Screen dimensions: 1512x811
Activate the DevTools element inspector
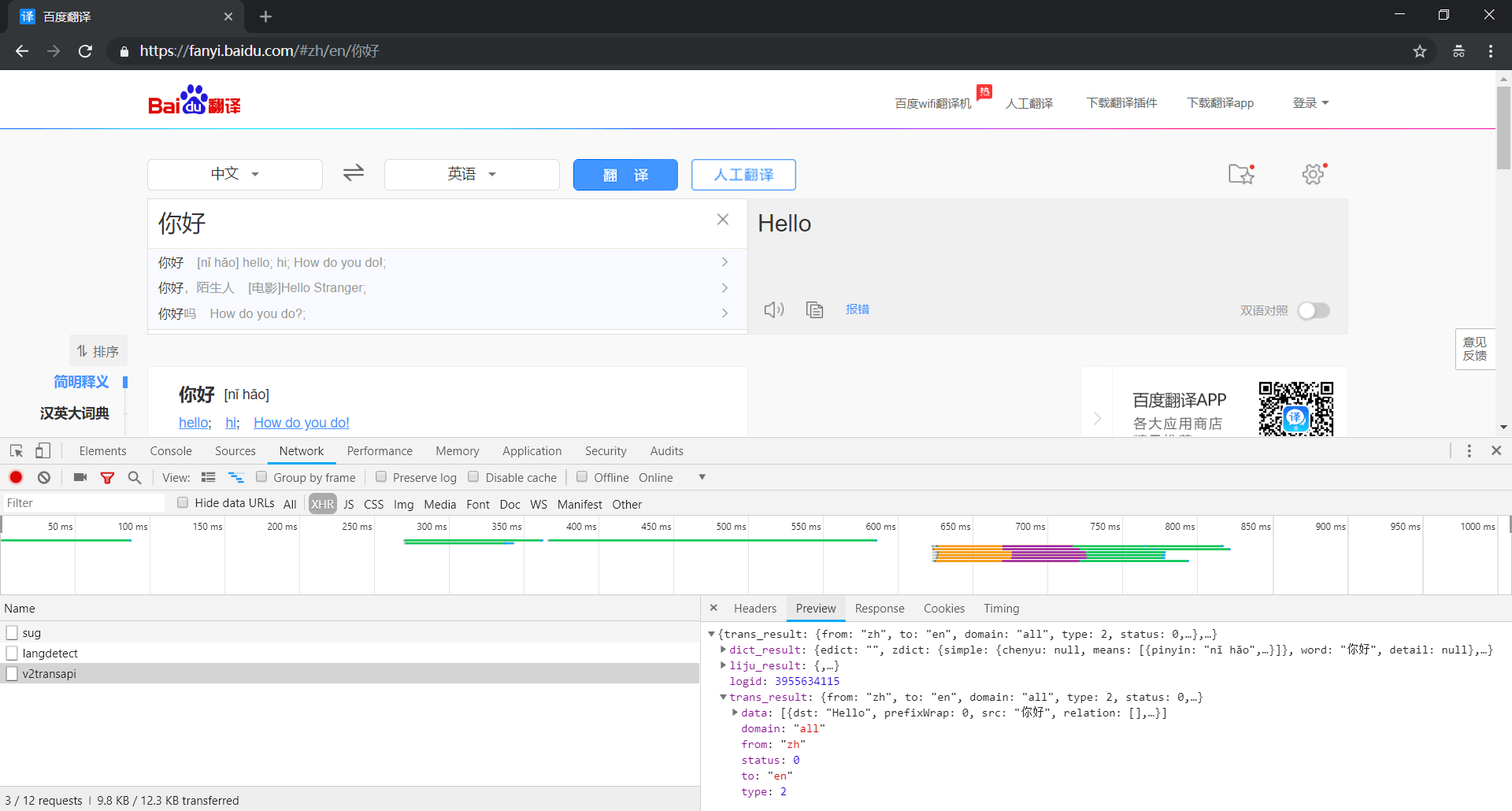[17, 451]
